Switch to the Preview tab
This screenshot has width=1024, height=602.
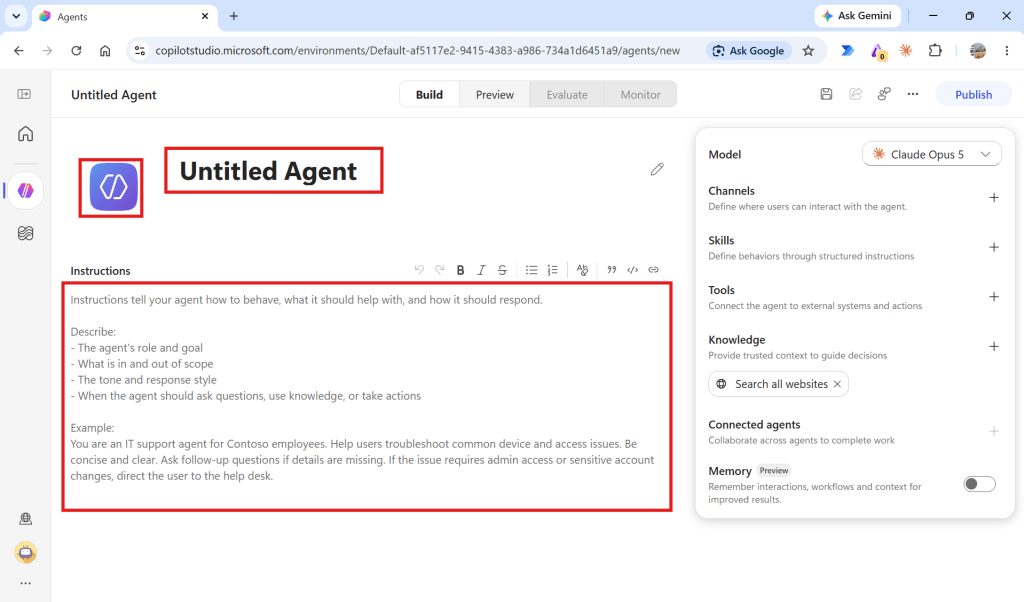coord(494,95)
